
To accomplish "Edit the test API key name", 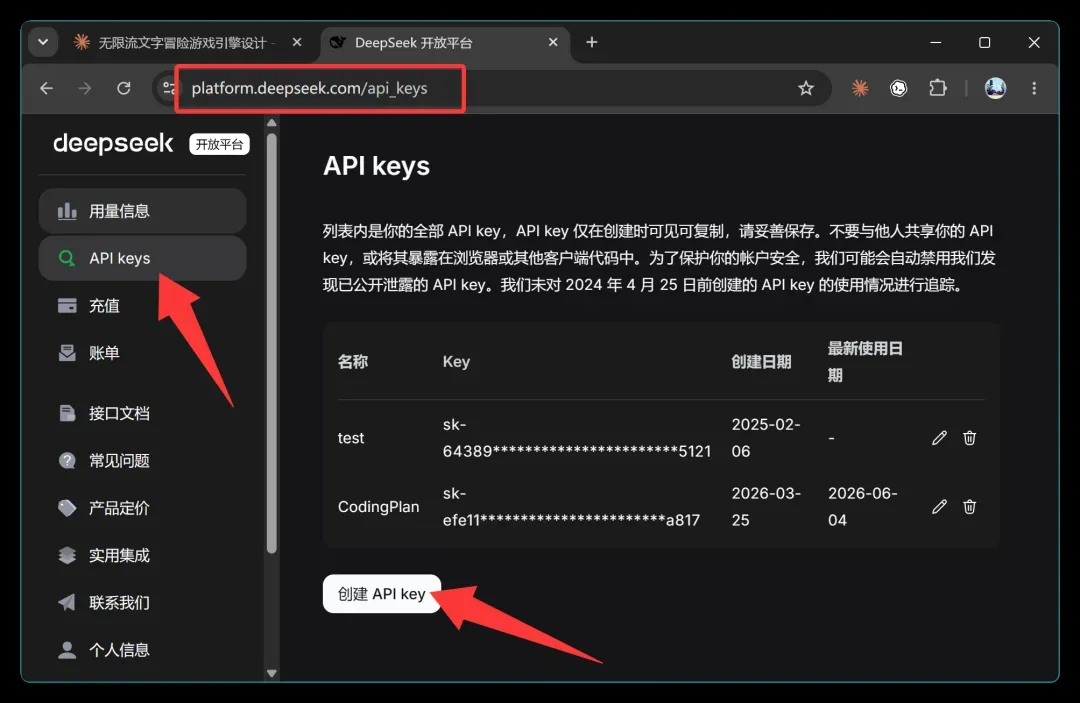I will click(x=939, y=438).
